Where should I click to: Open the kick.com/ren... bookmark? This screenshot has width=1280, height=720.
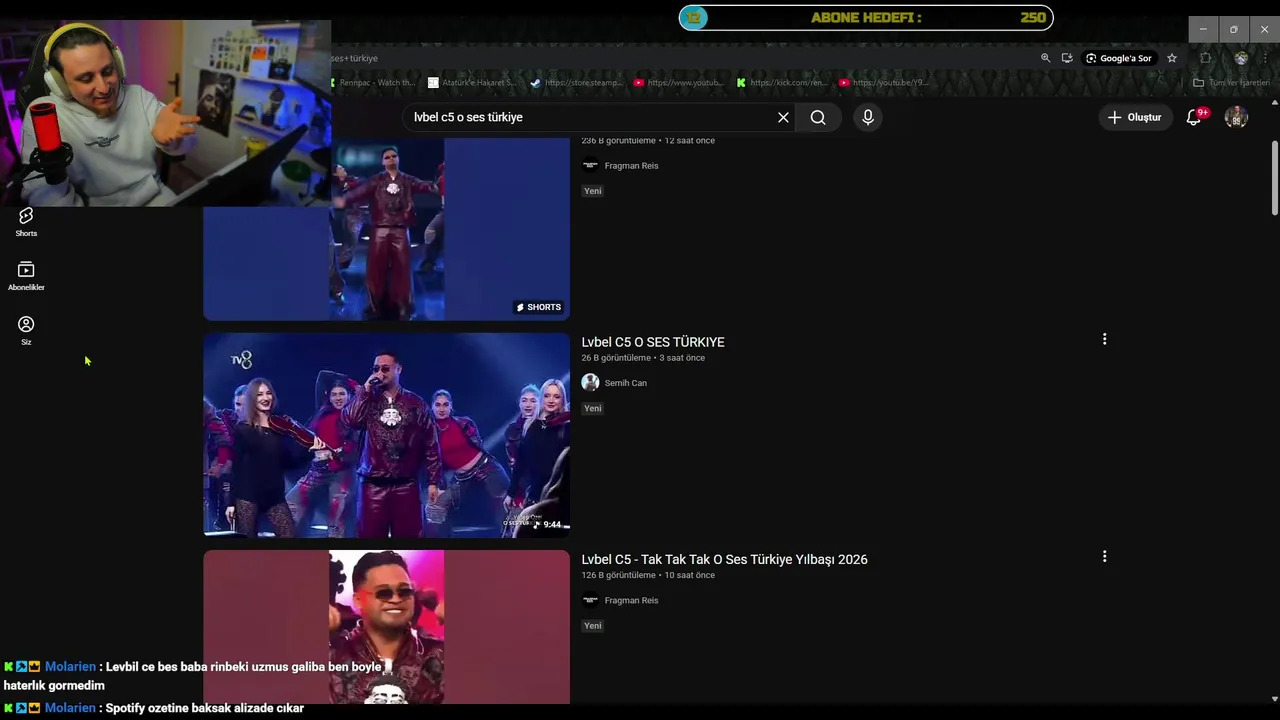(782, 83)
